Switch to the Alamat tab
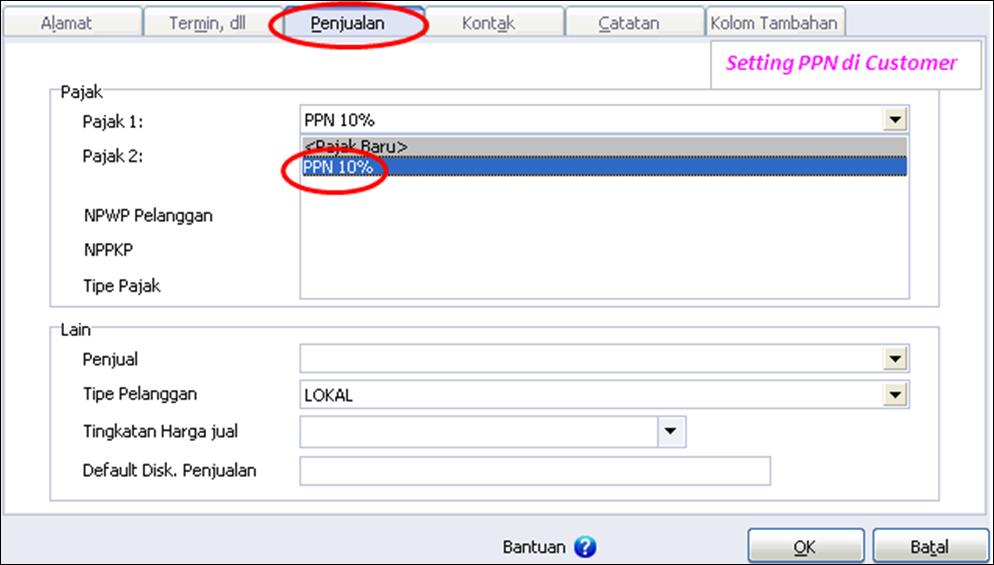The image size is (994, 565). tap(71, 23)
